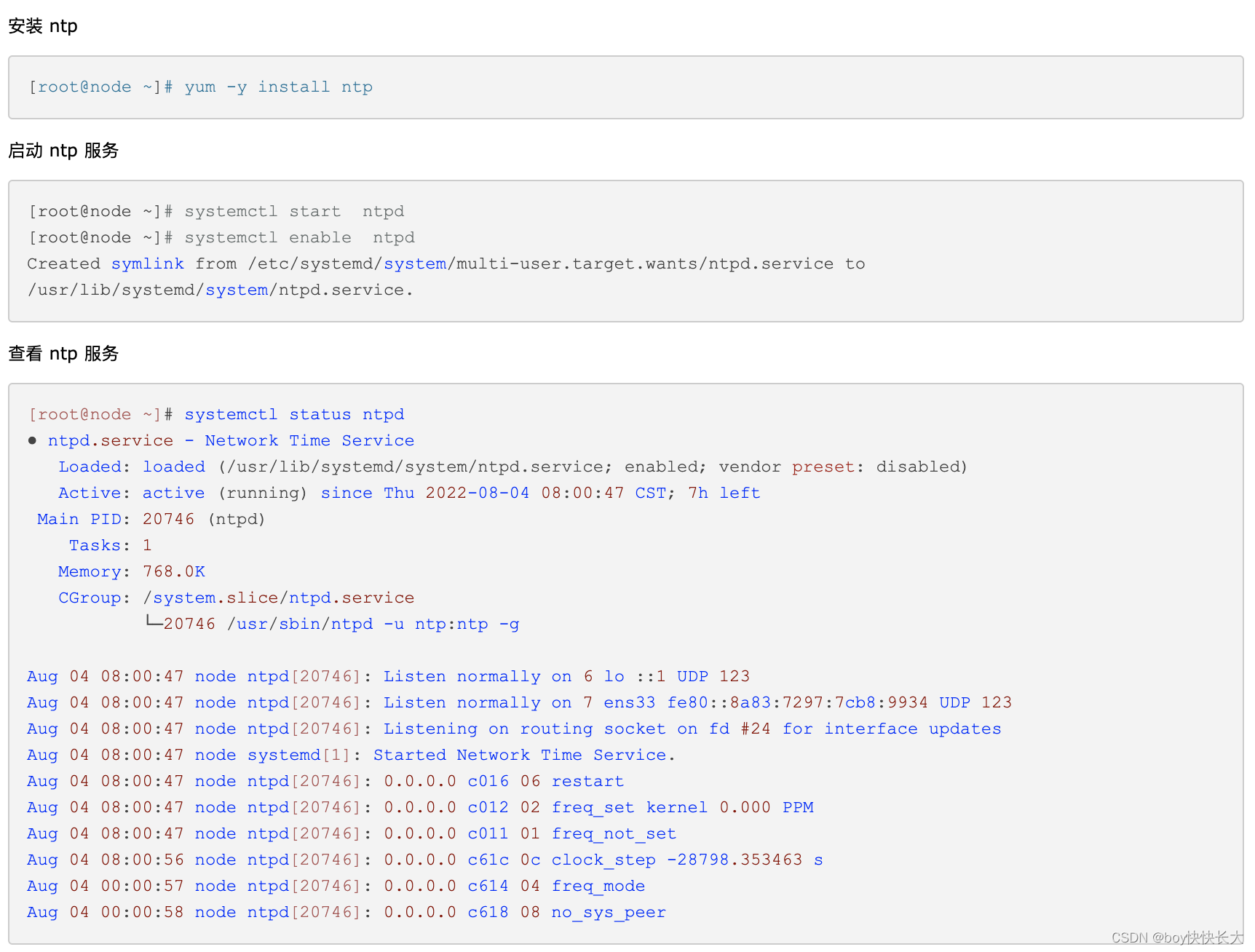Click the 'c618 08 no_sys_peer' log line
Viewport: 1255px width, 952px height.
click(347, 913)
